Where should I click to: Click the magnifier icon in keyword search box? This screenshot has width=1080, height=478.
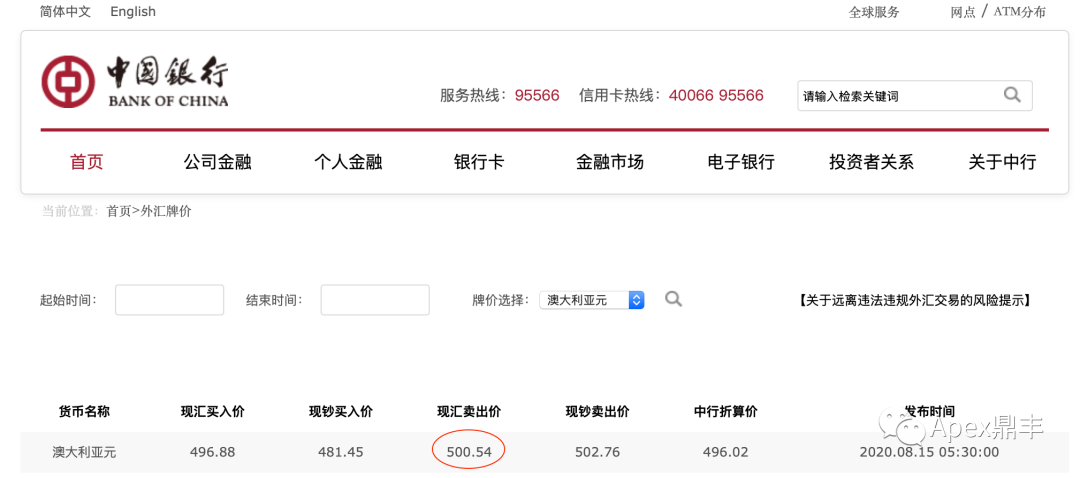(x=1012, y=95)
